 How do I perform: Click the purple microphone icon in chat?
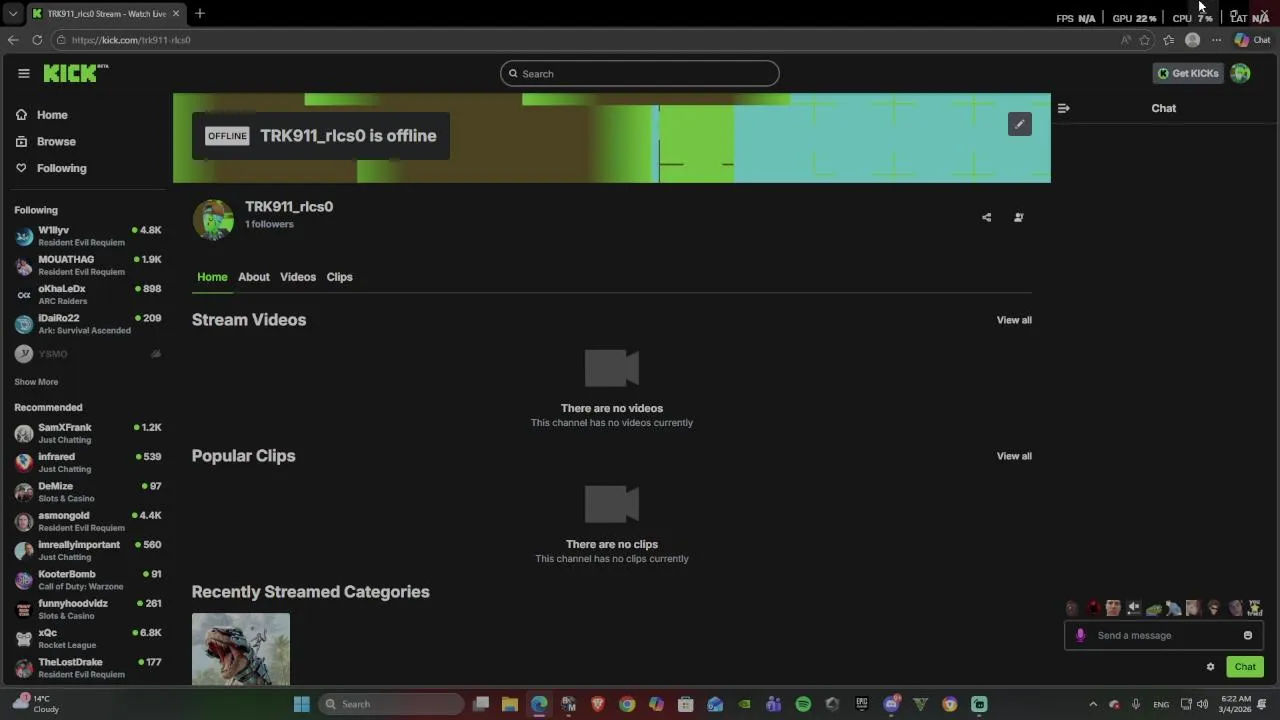click(x=1080, y=635)
